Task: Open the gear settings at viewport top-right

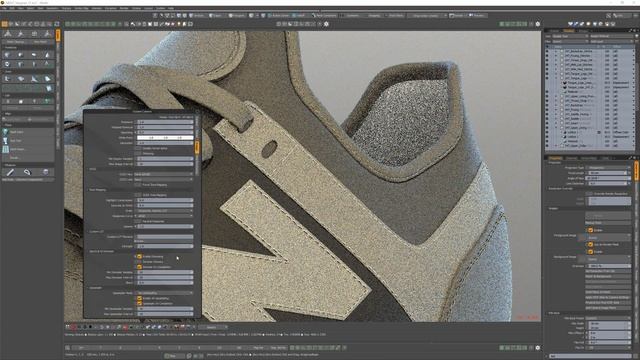Action: pos(538,24)
